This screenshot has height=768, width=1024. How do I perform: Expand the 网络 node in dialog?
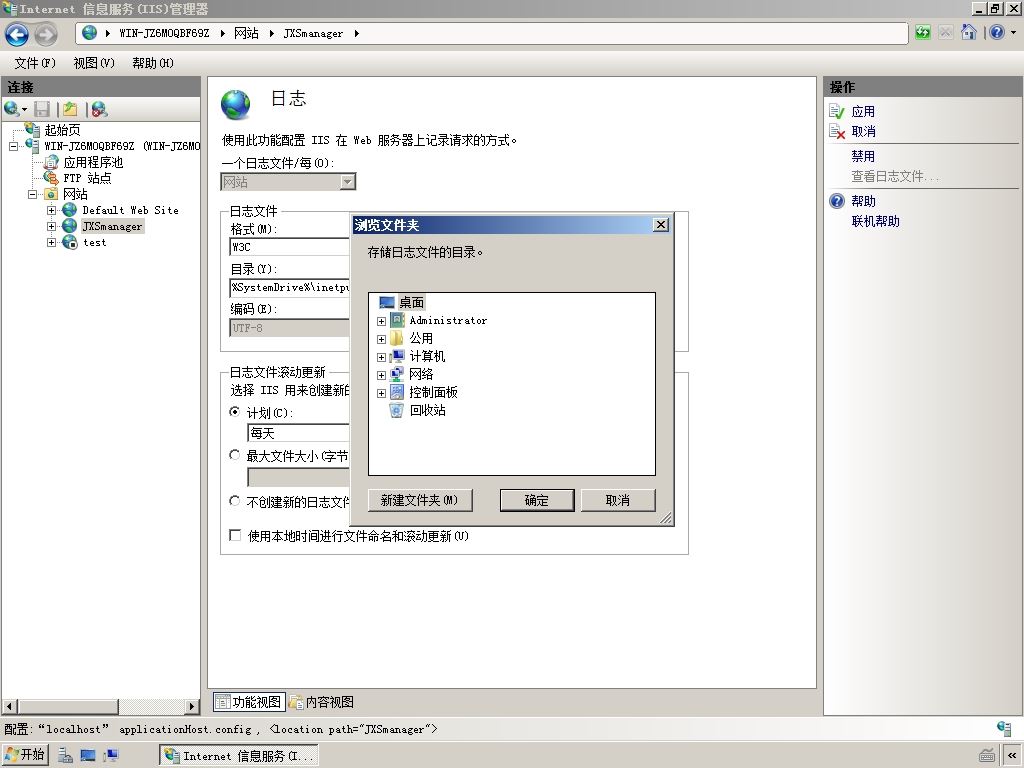click(x=381, y=376)
